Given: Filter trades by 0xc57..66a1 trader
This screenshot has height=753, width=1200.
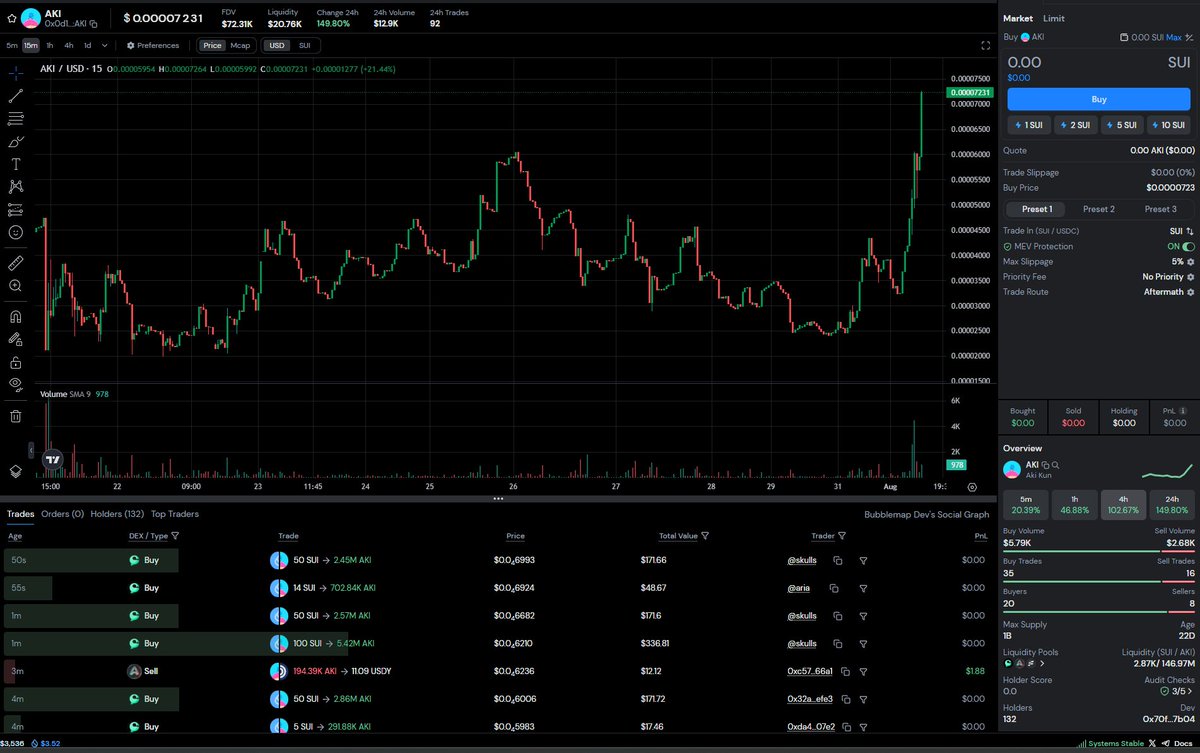Looking at the screenshot, I should tap(863, 671).
